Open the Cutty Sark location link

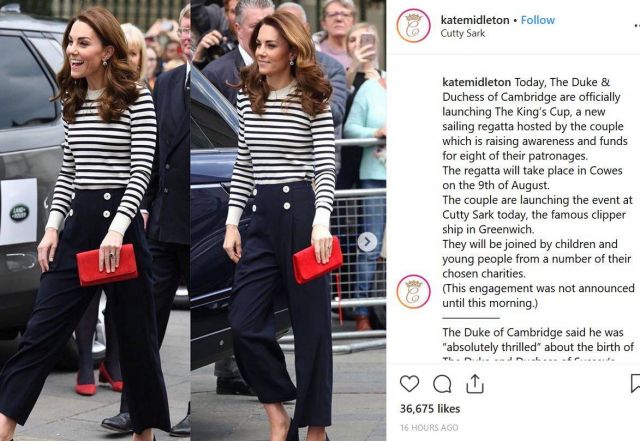(462, 33)
